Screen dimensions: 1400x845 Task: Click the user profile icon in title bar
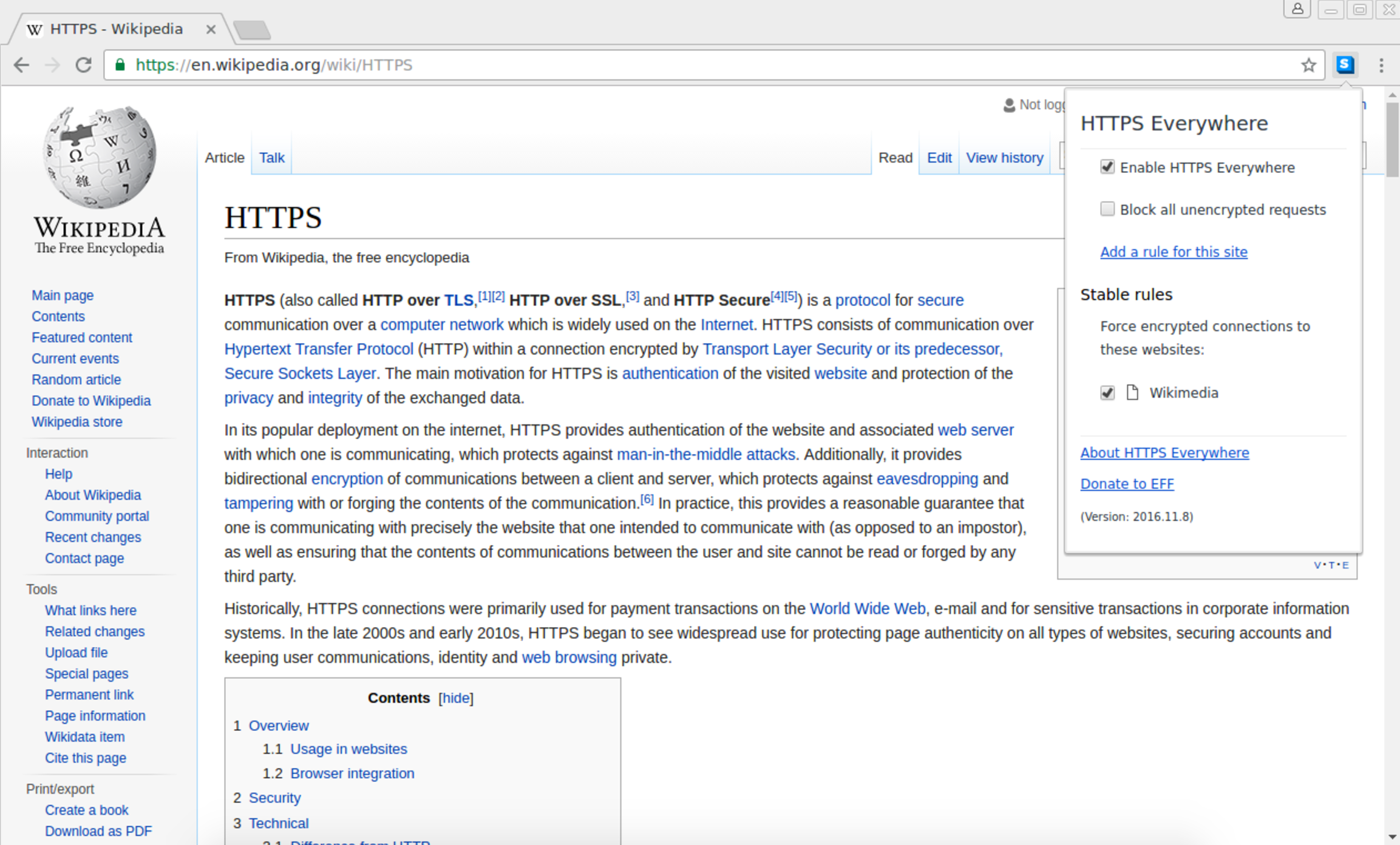pyautogui.click(x=1297, y=9)
